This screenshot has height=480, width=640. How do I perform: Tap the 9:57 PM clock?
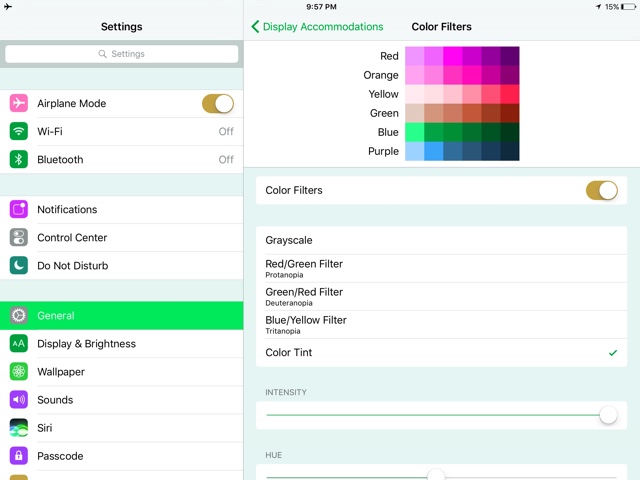[322, 7]
